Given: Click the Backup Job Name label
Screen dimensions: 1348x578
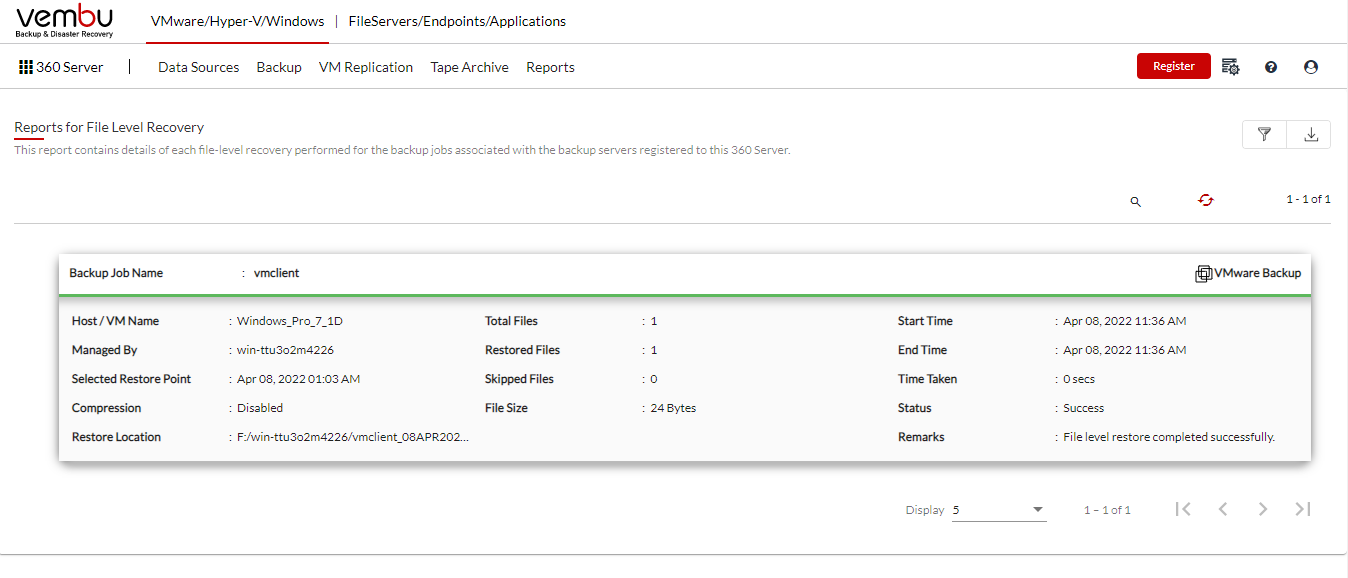Looking at the screenshot, I should click(116, 273).
